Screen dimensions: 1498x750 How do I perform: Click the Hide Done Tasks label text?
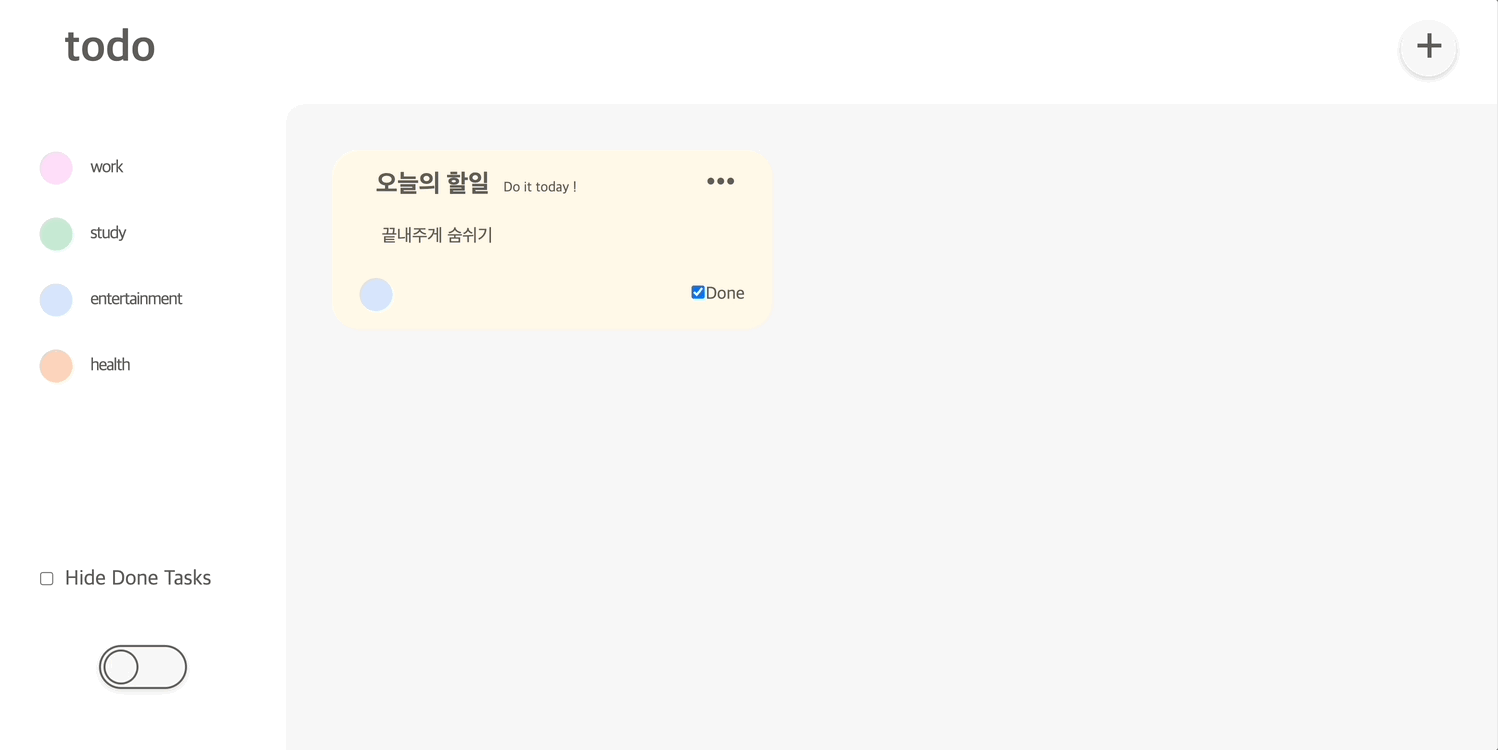138,578
